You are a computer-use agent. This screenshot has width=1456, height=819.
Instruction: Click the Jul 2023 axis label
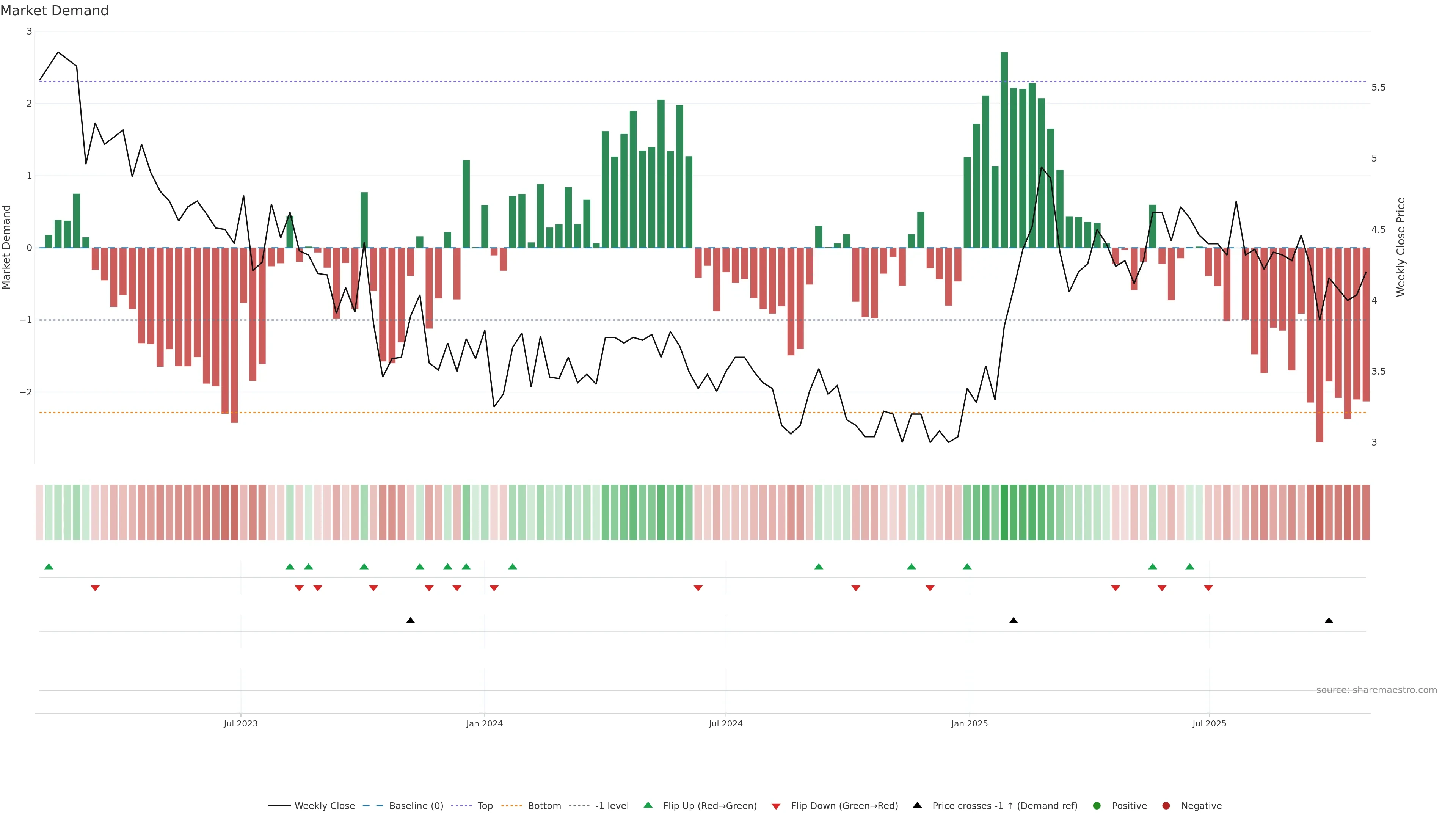240,723
